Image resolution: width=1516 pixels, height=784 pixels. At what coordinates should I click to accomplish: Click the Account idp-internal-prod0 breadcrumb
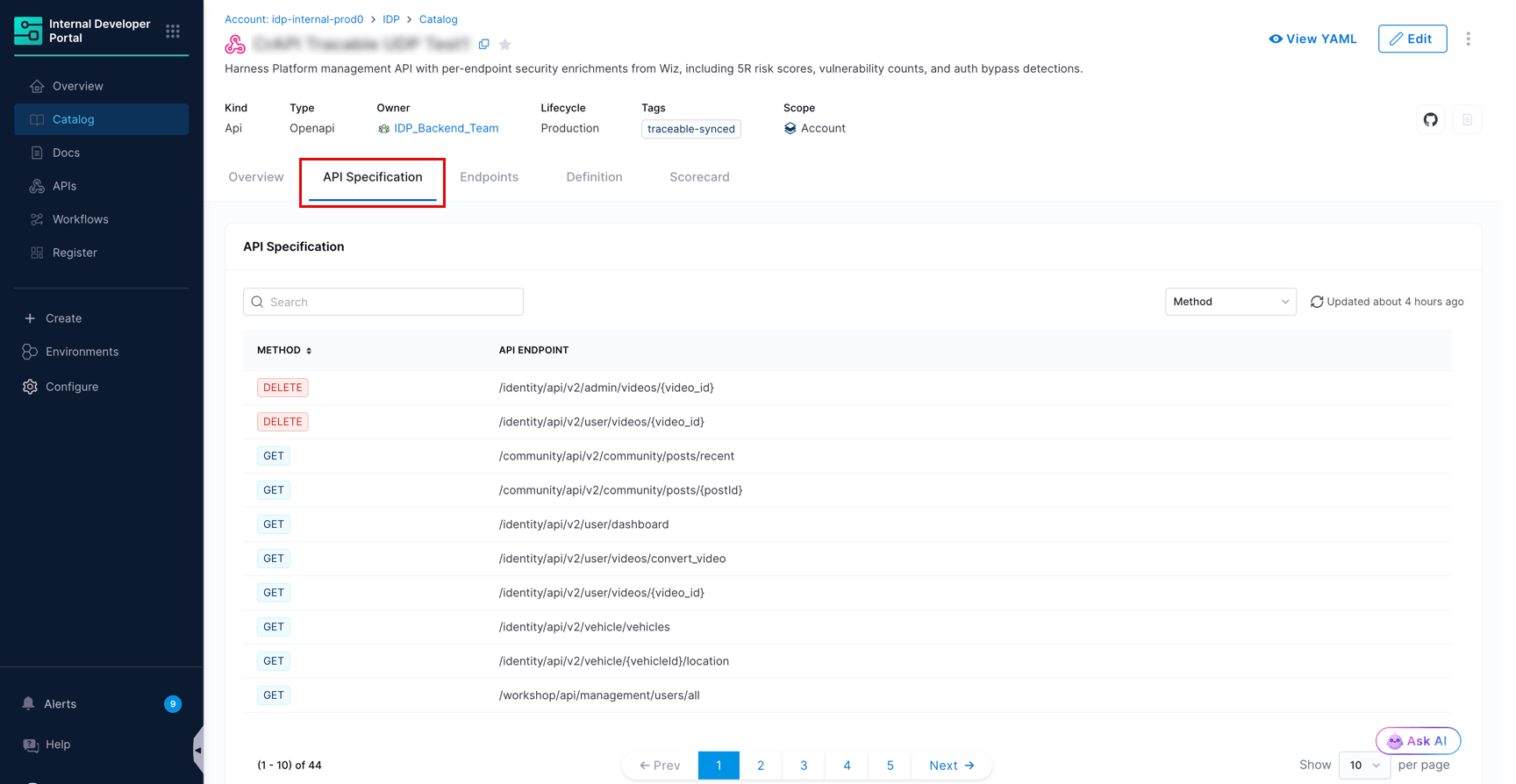pyautogui.click(x=294, y=19)
